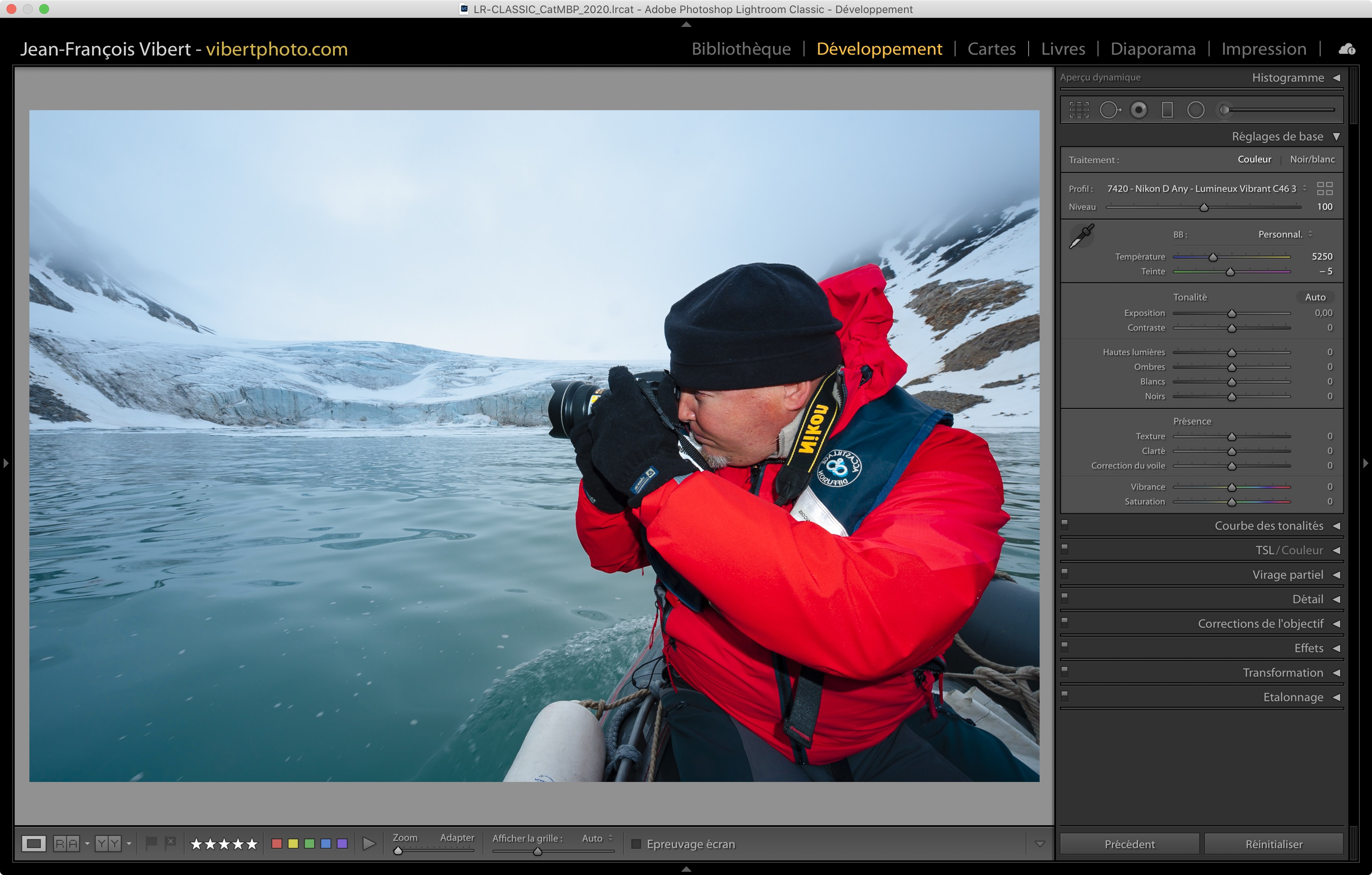This screenshot has width=1372, height=875.
Task: Activate the Red eye correction tool
Action: (1138, 110)
